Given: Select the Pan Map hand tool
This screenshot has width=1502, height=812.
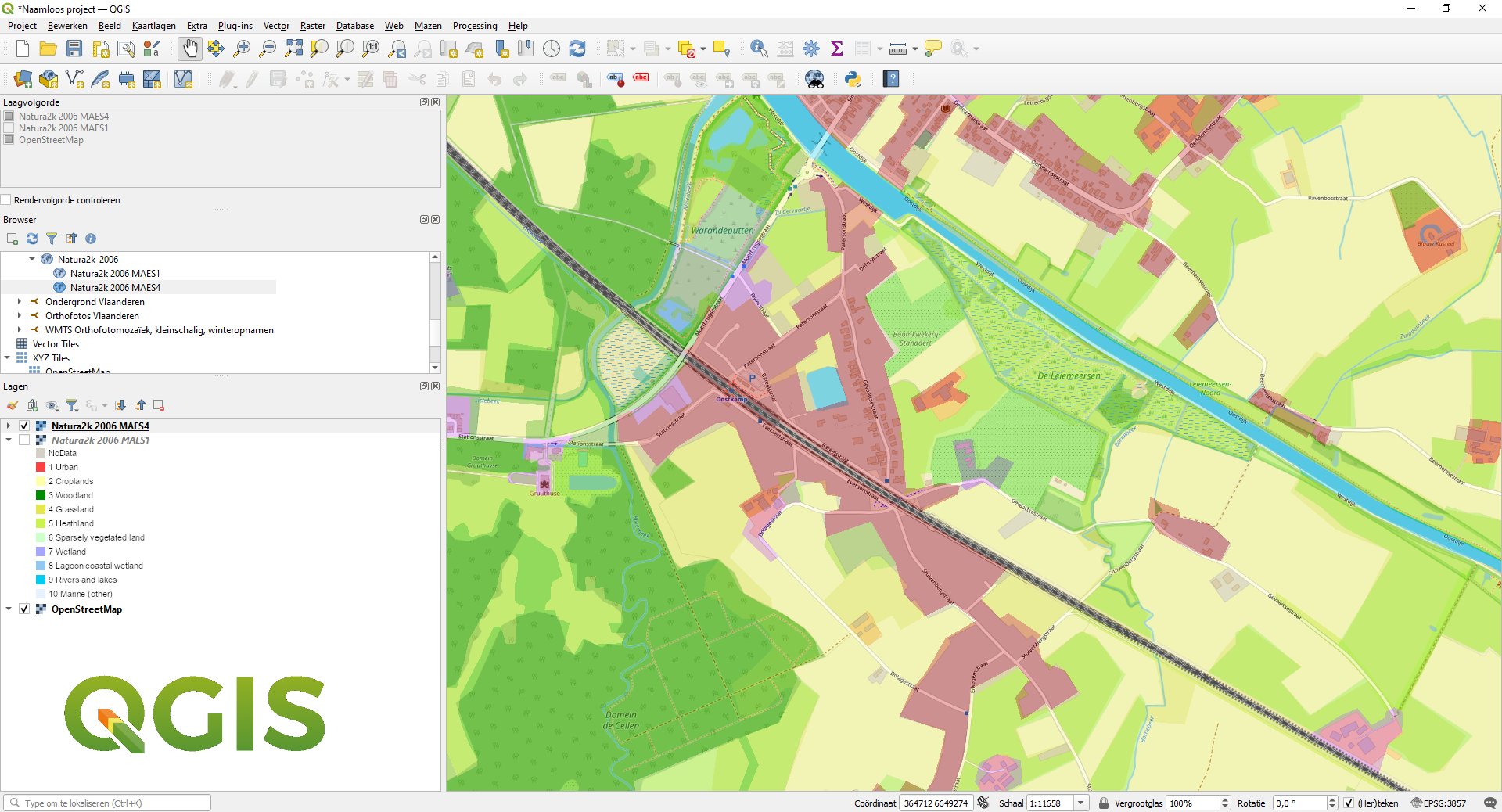Looking at the screenshot, I should pyautogui.click(x=189, y=49).
